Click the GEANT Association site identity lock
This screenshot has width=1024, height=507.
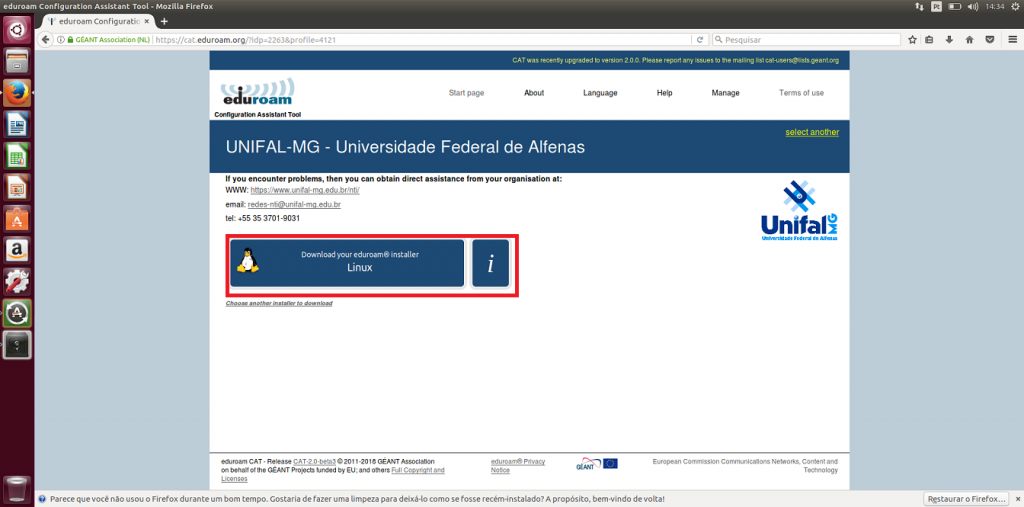[109, 40]
